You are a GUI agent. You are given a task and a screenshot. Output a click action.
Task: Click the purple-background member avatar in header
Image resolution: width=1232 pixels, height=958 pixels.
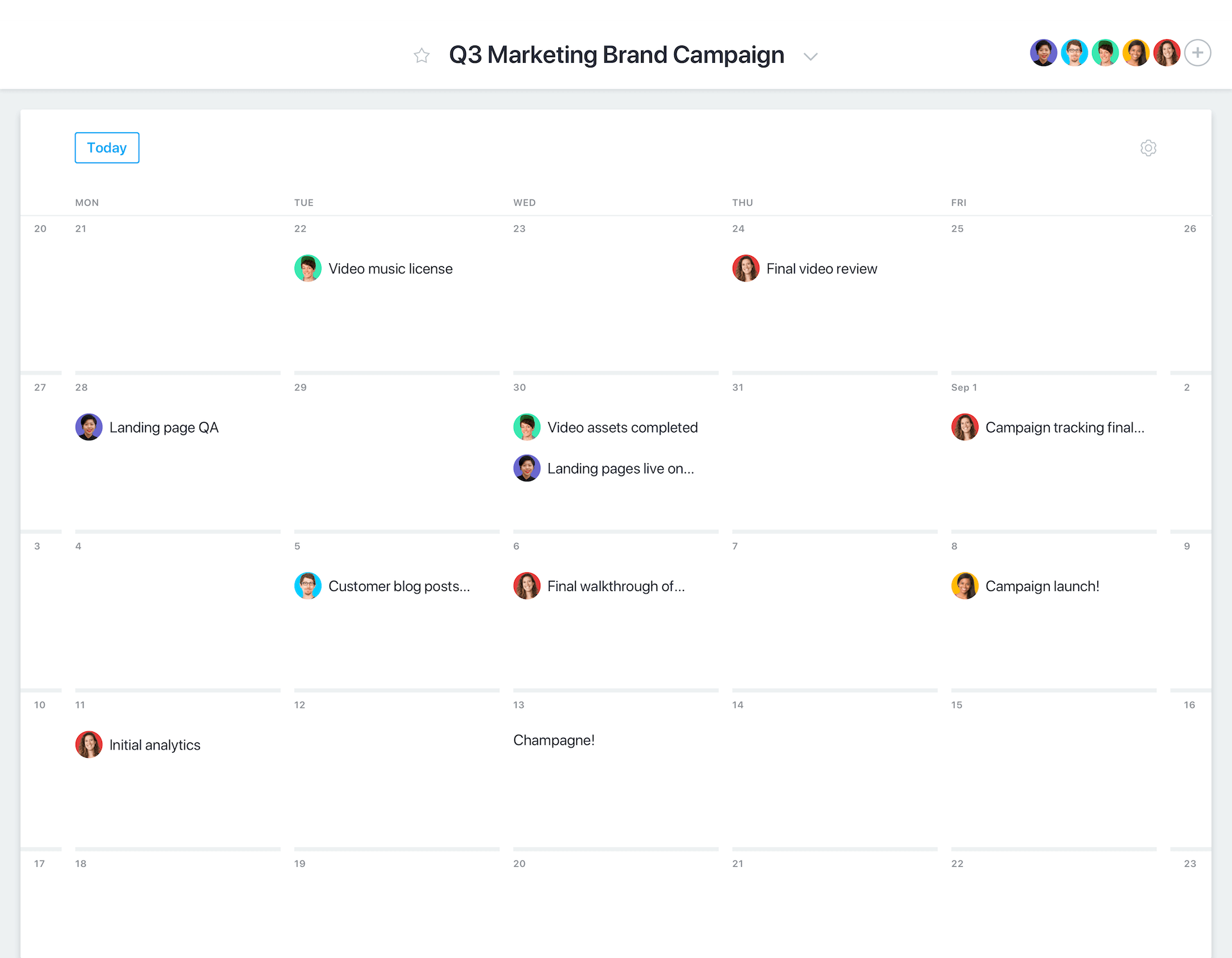[x=1043, y=53]
